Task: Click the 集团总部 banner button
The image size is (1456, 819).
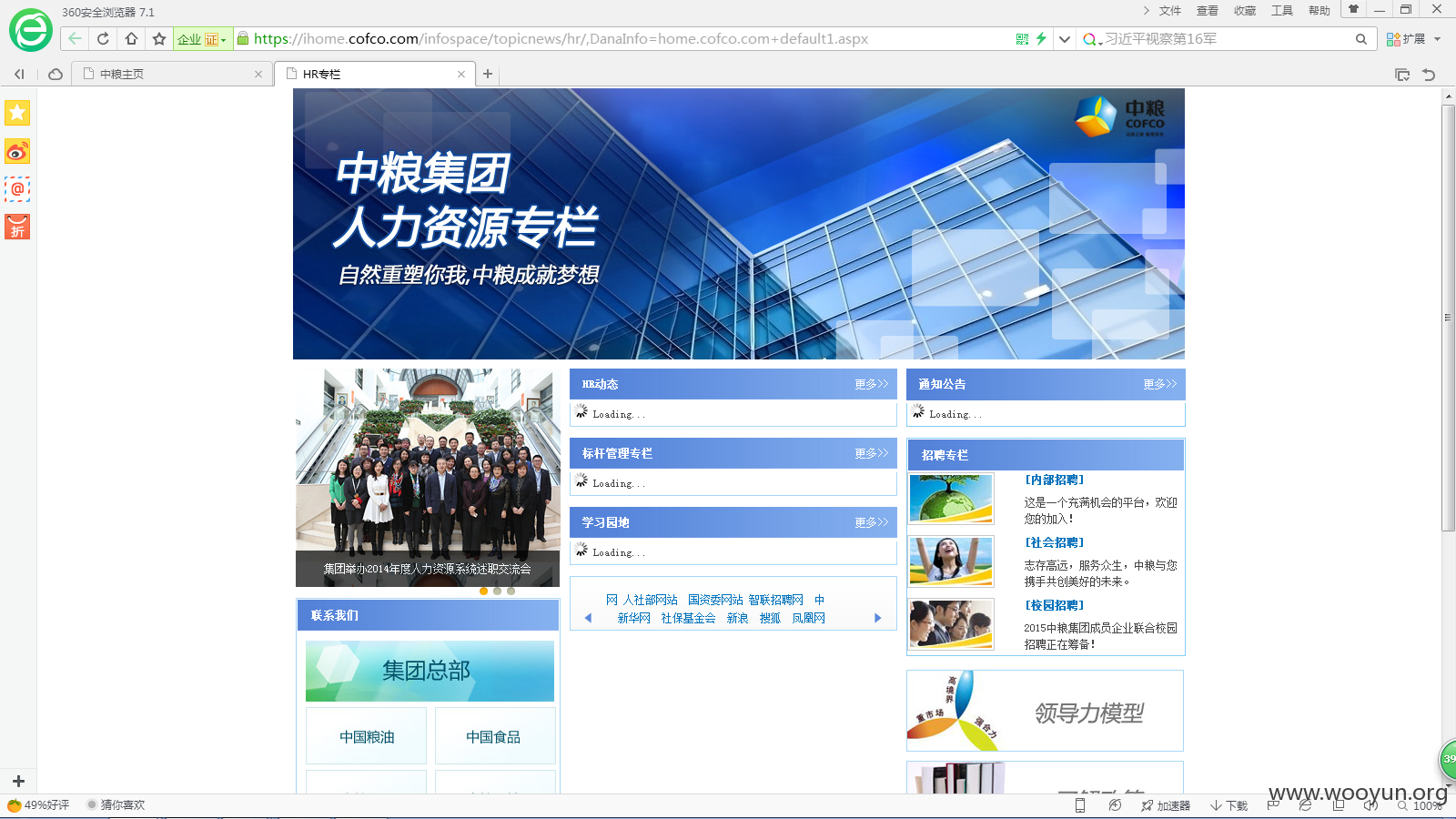Action: 430,671
